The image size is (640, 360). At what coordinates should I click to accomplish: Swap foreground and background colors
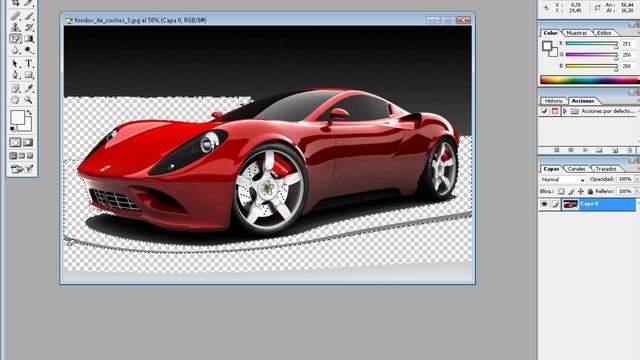29,112
